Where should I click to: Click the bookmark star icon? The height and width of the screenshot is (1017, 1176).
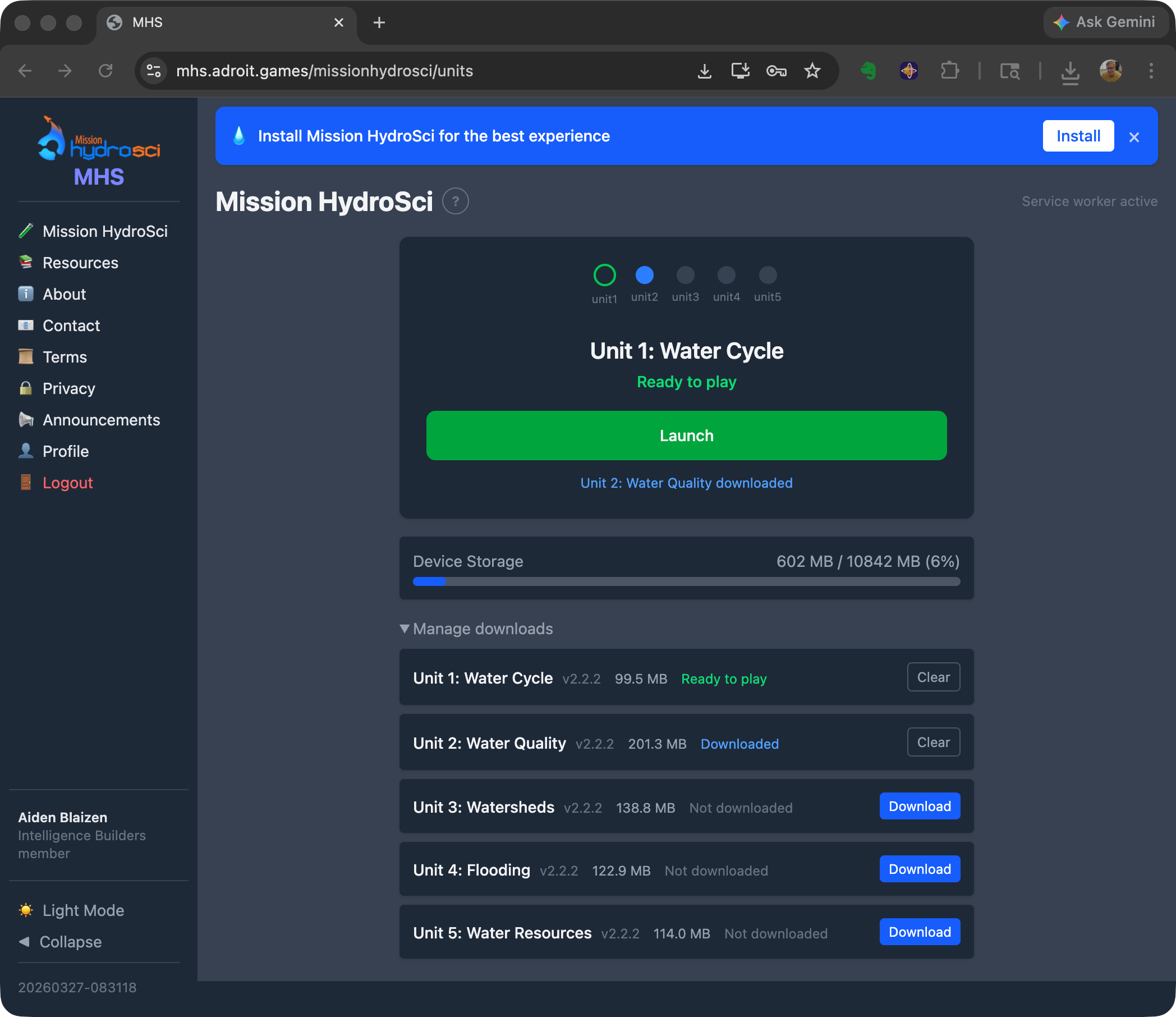point(812,71)
